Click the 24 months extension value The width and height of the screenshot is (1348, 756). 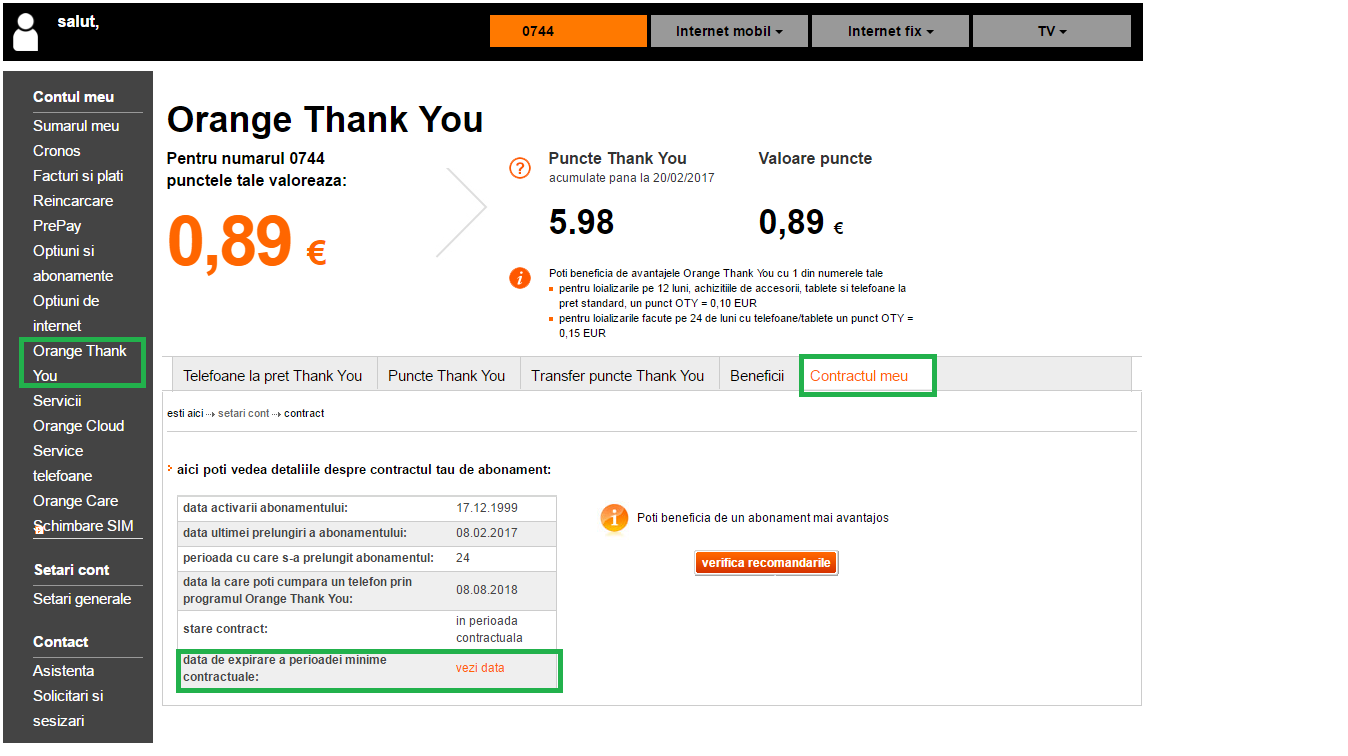coord(463,558)
